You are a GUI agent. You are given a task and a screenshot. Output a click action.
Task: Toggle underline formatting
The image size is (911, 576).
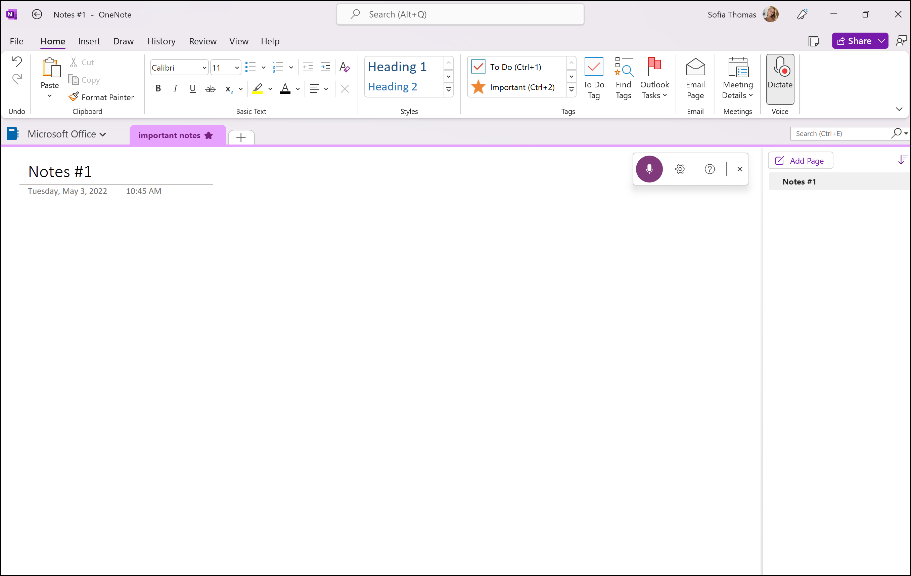click(192, 89)
